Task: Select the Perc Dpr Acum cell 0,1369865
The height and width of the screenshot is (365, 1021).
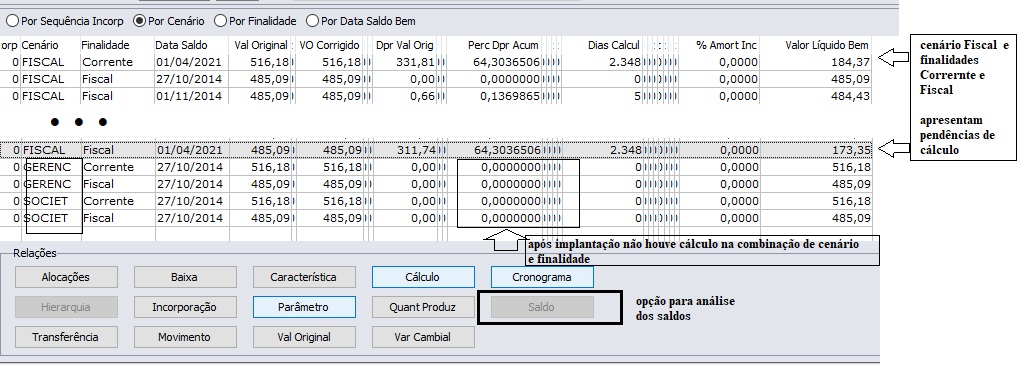Action: click(x=495, y=96)
